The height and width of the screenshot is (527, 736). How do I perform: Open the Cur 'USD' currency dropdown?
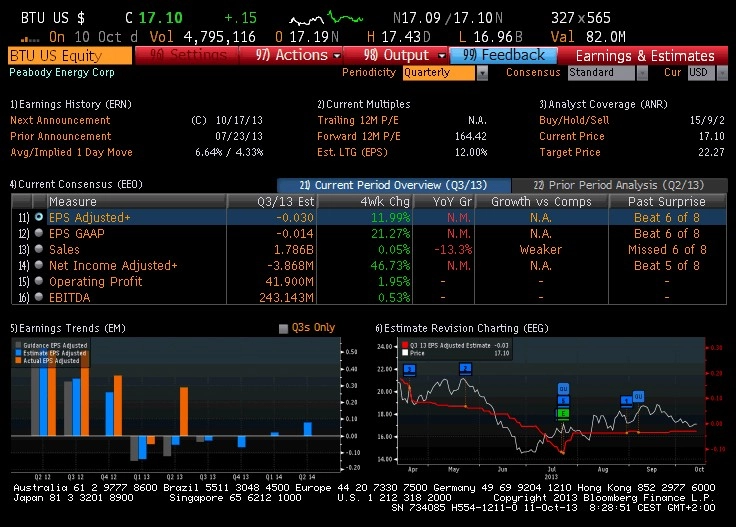722,73
